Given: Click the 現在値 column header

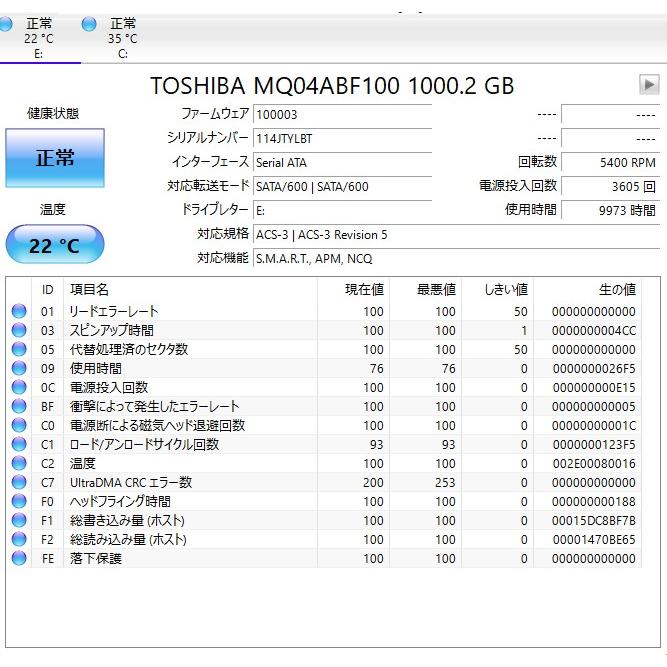Looking at the screenshot, I should pyautogui.click(x=353, y=290).
